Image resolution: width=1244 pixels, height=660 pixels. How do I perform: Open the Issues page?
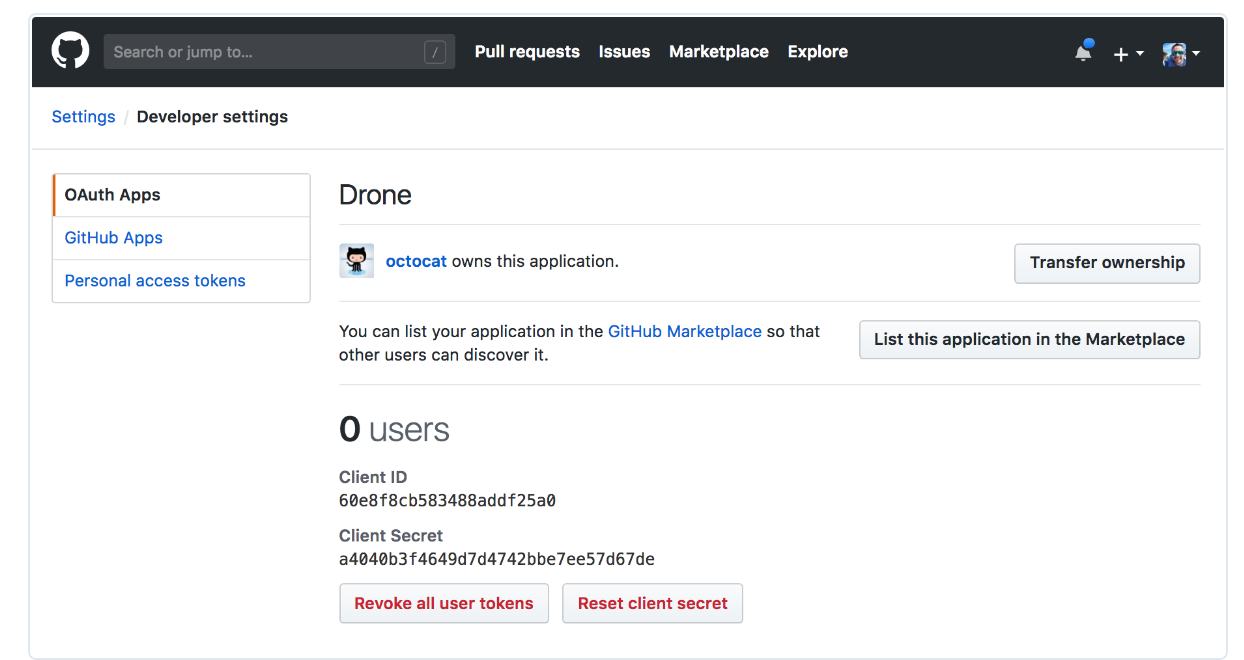624,52
